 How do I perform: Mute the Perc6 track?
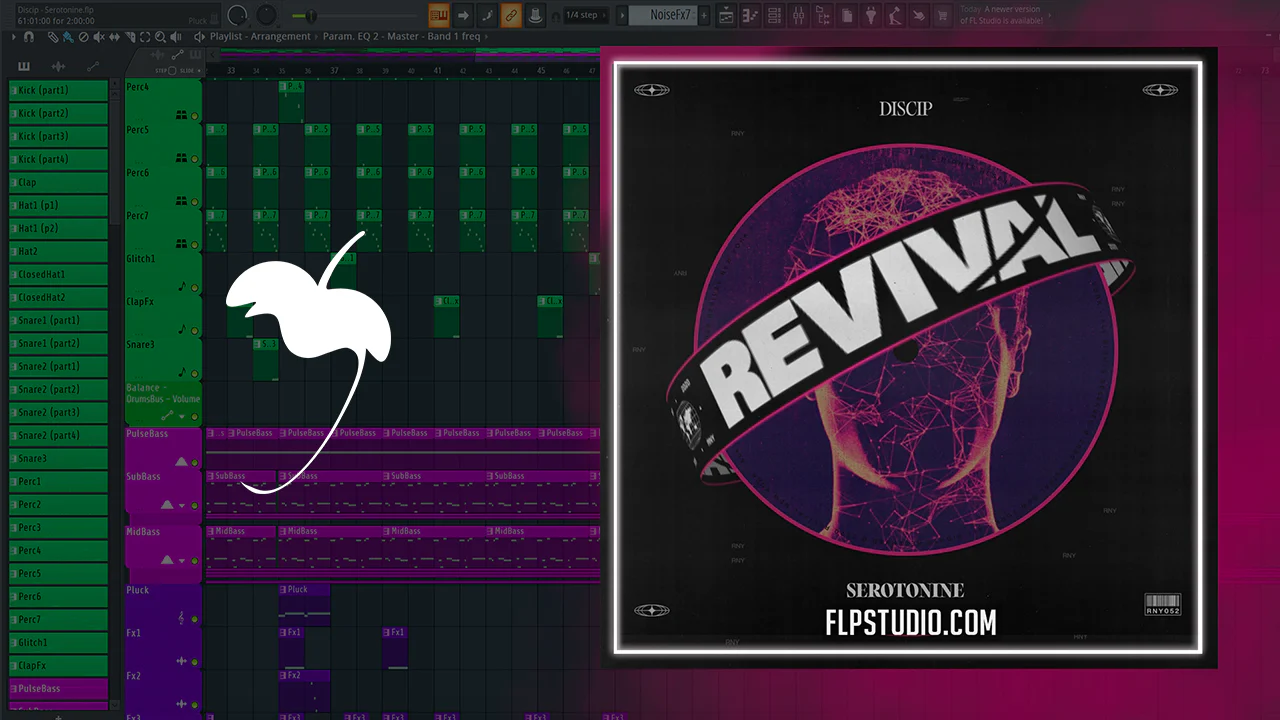pos(195,201)
